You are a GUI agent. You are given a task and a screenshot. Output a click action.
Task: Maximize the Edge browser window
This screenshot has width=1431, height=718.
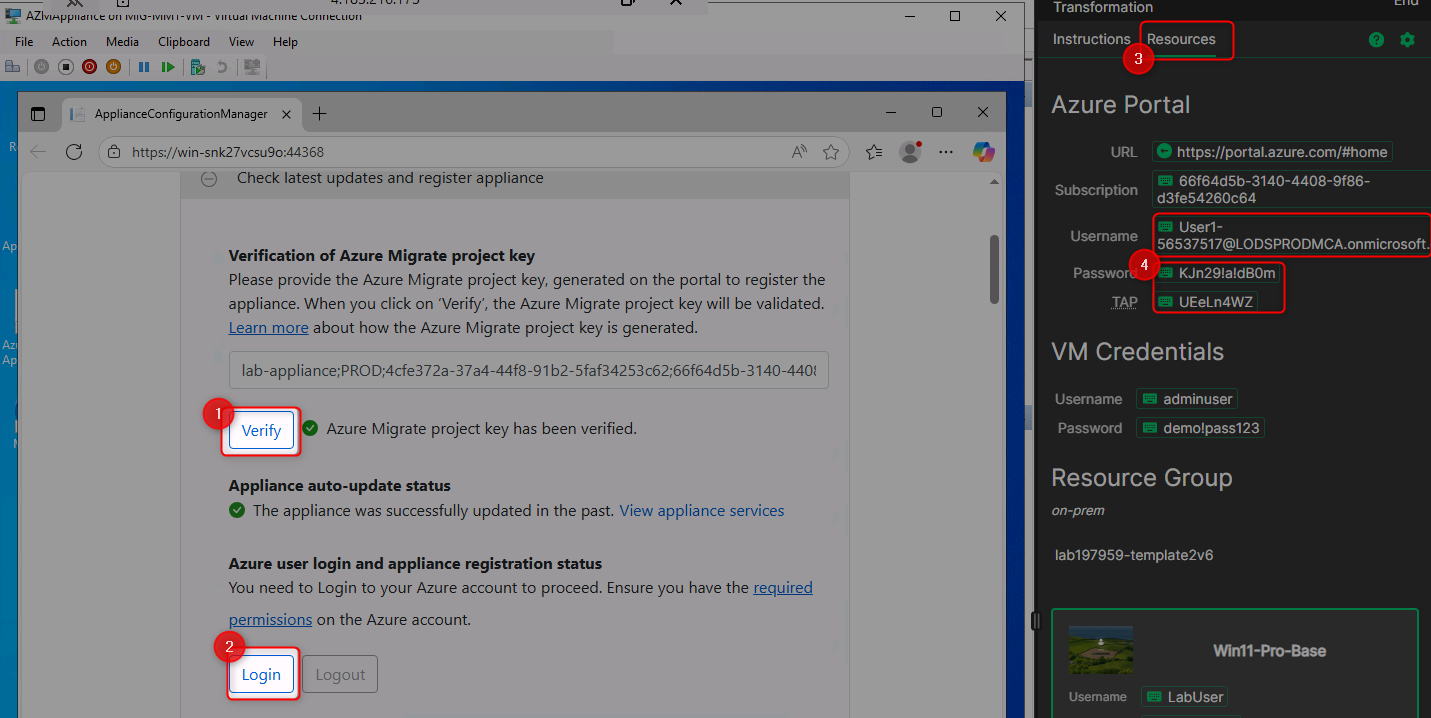pos(937,112)
